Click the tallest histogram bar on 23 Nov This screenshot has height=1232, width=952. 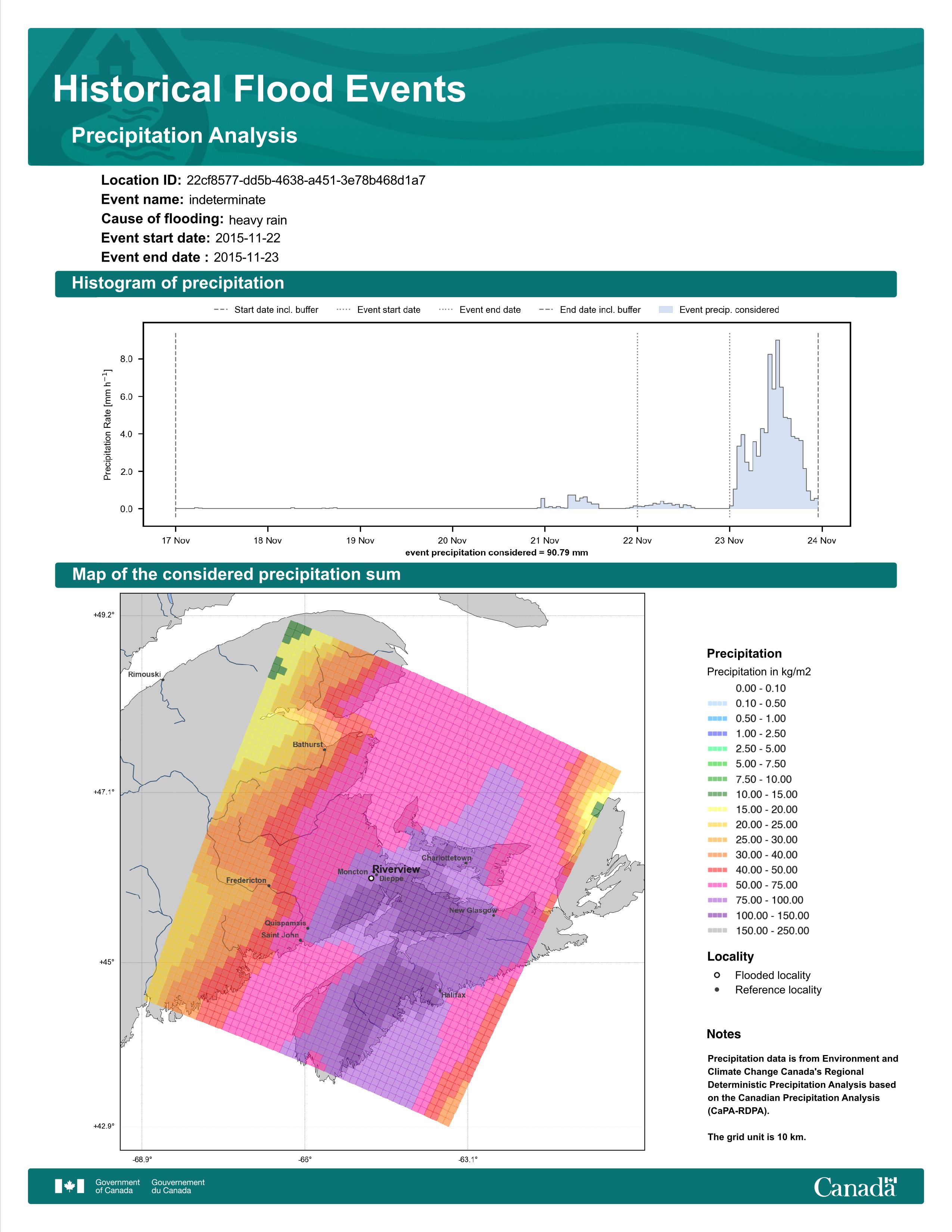(778, 424)
